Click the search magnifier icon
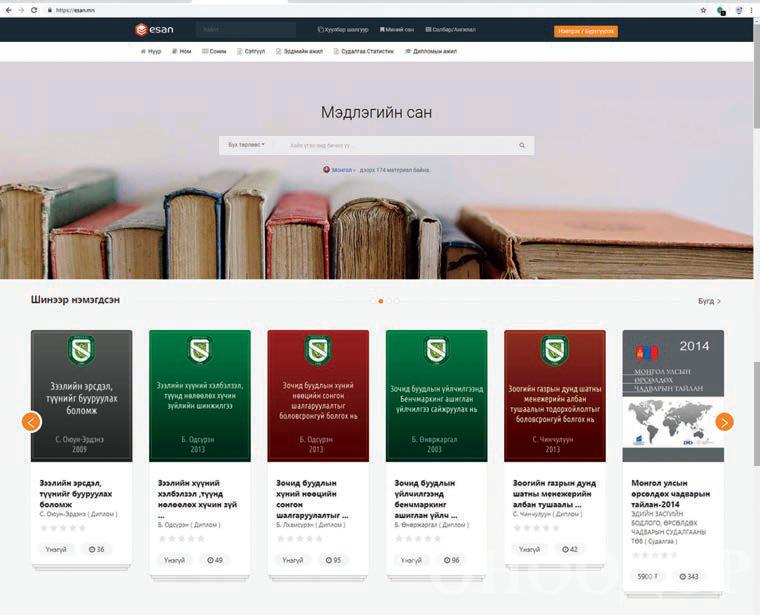 522,145
